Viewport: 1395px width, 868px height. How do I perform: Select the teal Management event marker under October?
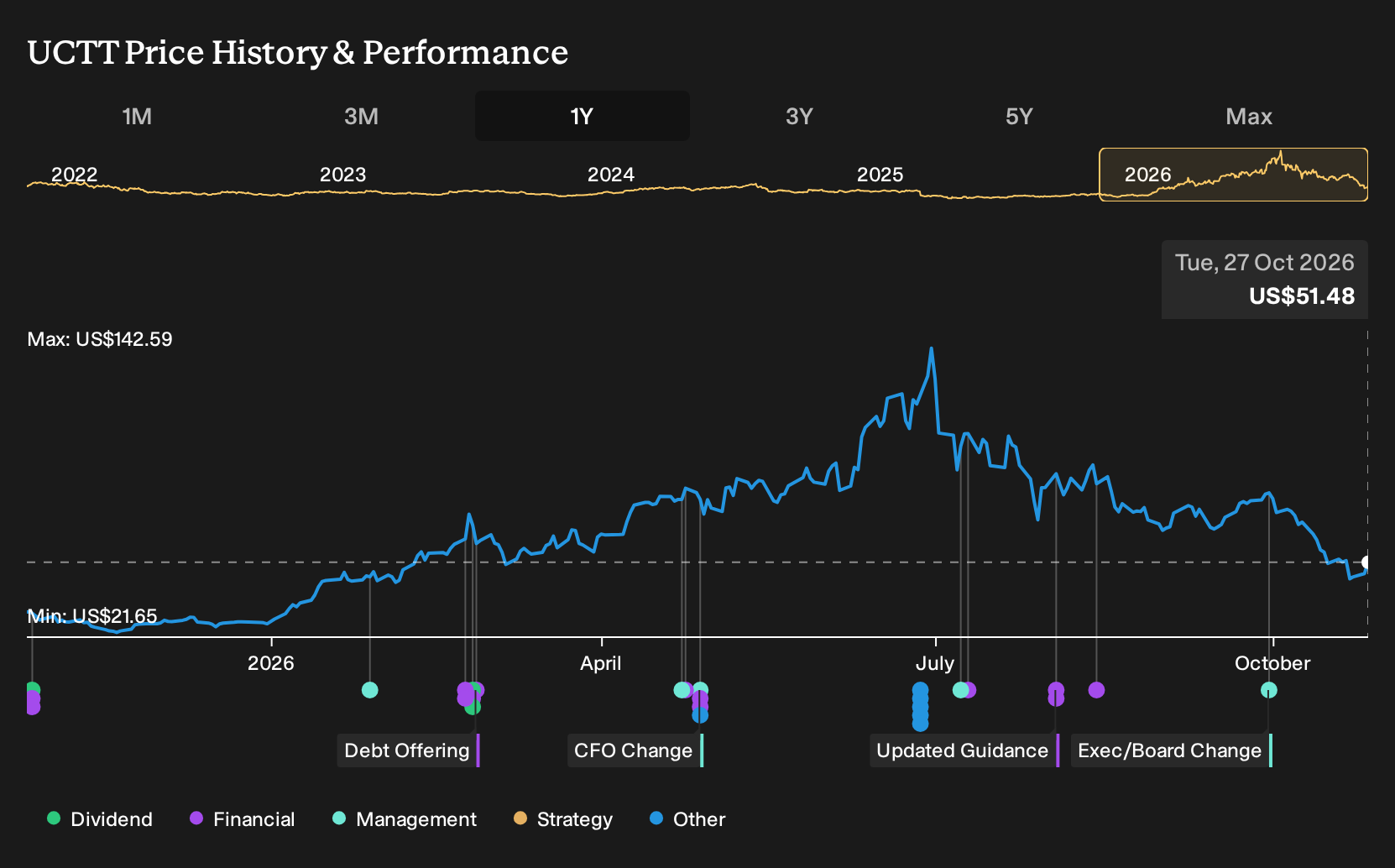click(1269, 690)
